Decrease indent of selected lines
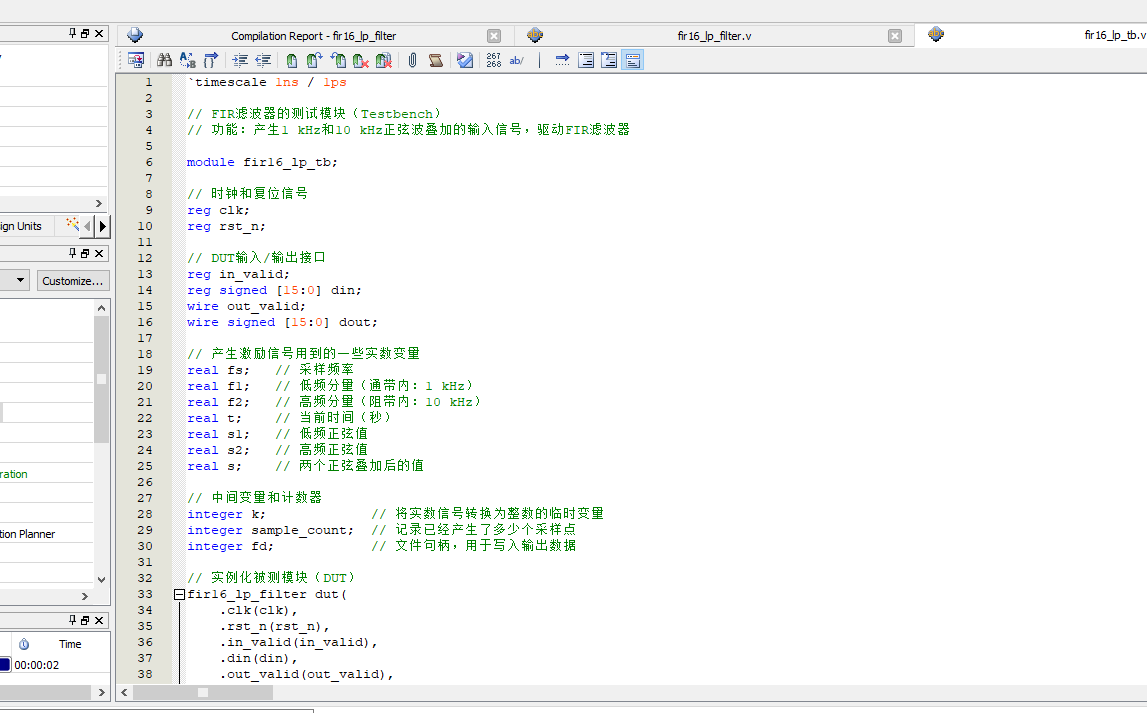This screenshot has width=1147, height=713. click(x=263, y=60)
